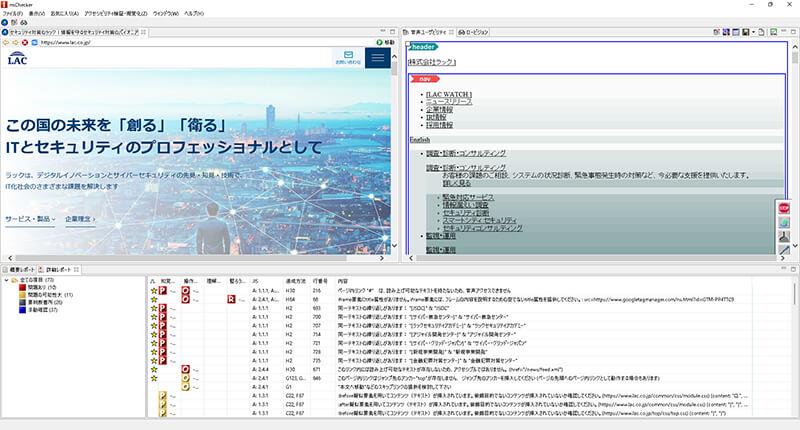This screenshot has width=800, height=430.
Task: Open the hamburger menu on LAC webpage
Action: tap(378, 58)
